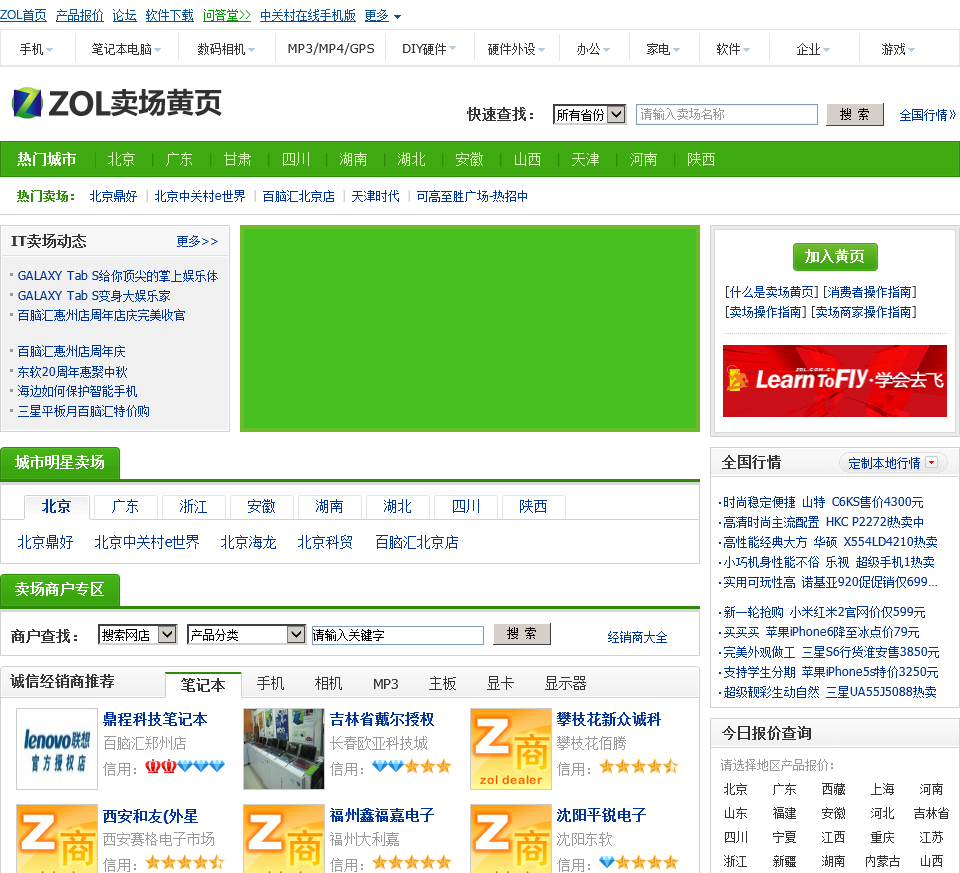The width and height of the screenshot is (960, 873).
Task: Click the 搜索 button in 商户查找
Action: tap(522, 634)
